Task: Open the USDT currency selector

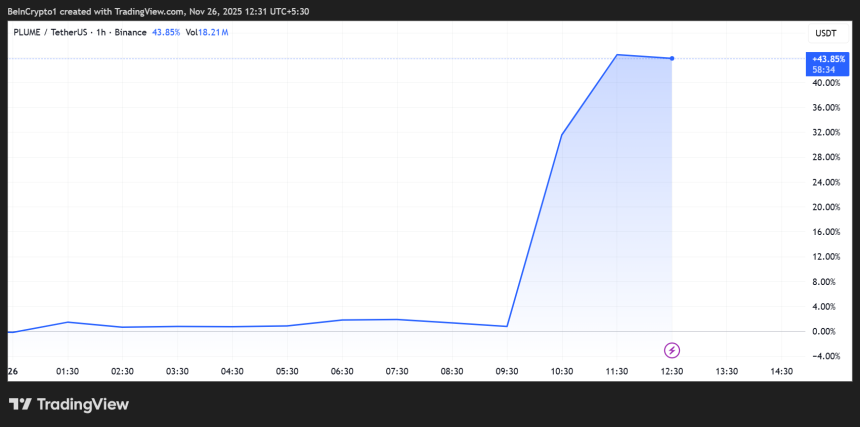Action: point(826,33)
